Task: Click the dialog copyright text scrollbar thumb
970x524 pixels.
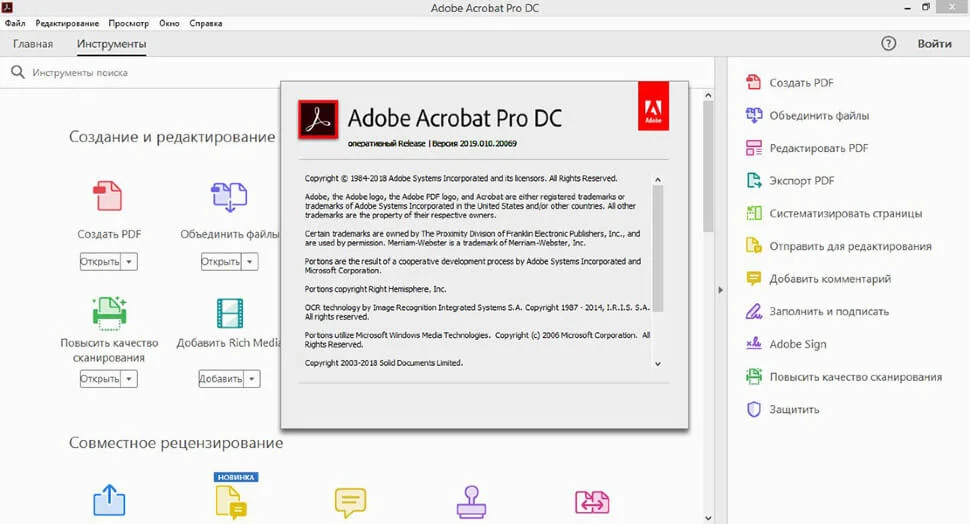Action: coord(658,249)
